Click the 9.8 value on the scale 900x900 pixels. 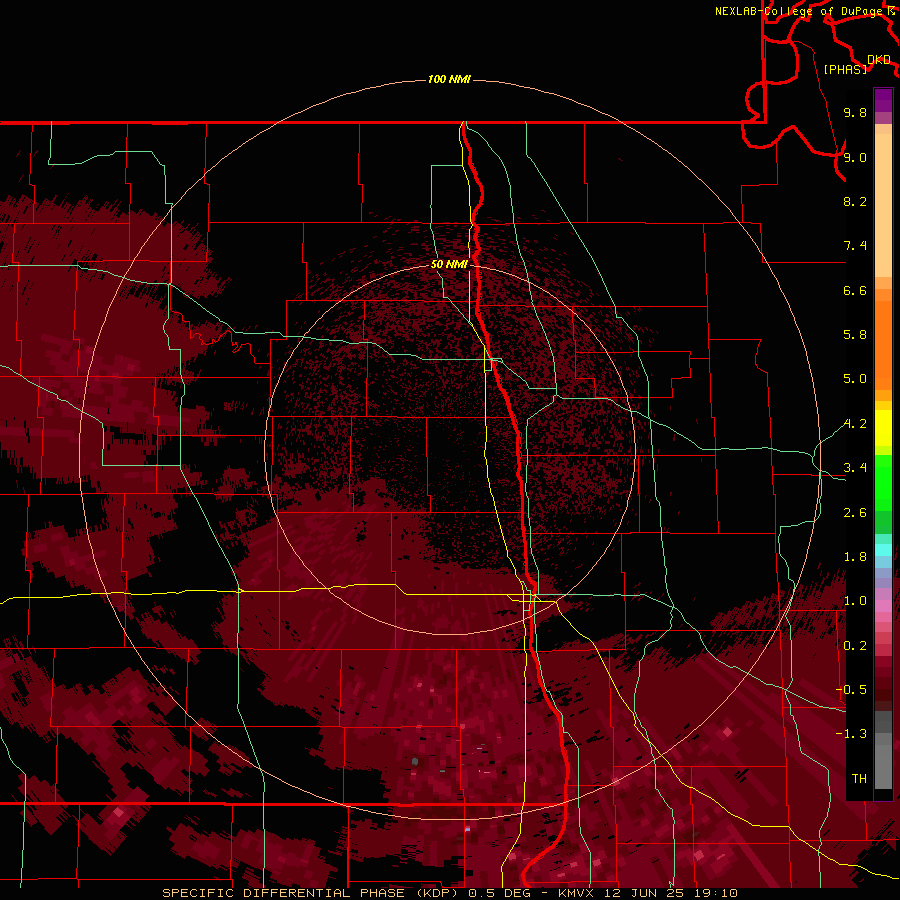point(855,112)
